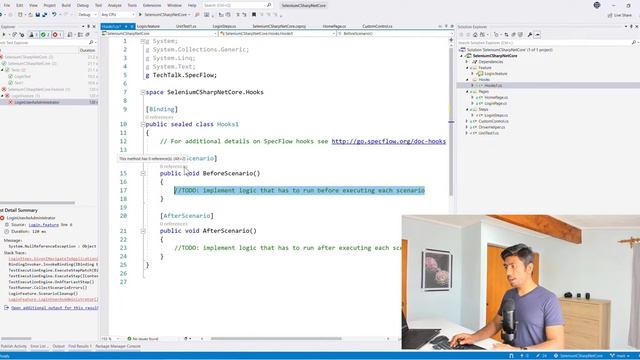Click the Dependencies node icon
640x360 pixels.
(x=475, y=62)
